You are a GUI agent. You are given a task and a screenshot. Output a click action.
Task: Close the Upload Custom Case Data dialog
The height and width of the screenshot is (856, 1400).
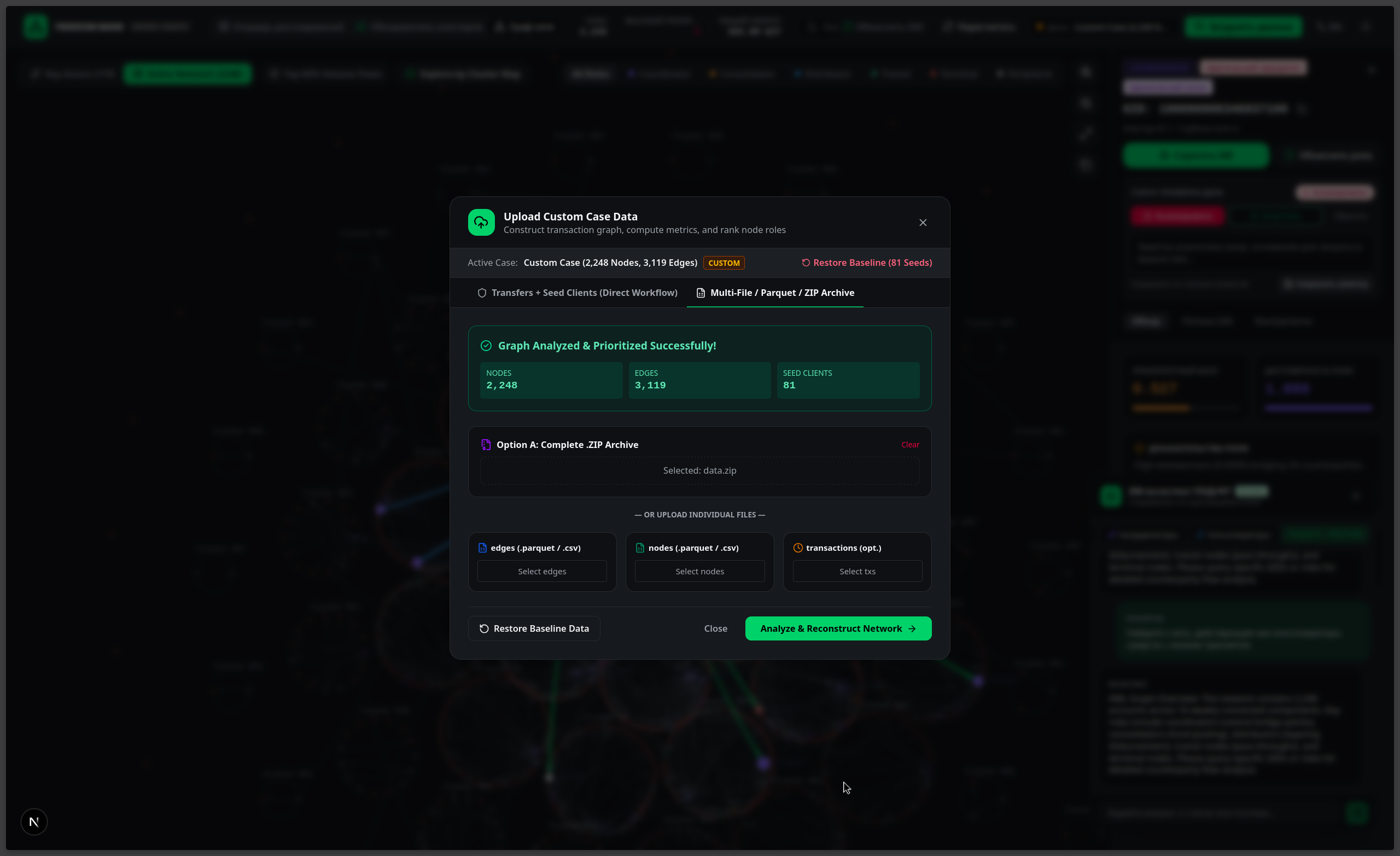(x=923, y=222)
